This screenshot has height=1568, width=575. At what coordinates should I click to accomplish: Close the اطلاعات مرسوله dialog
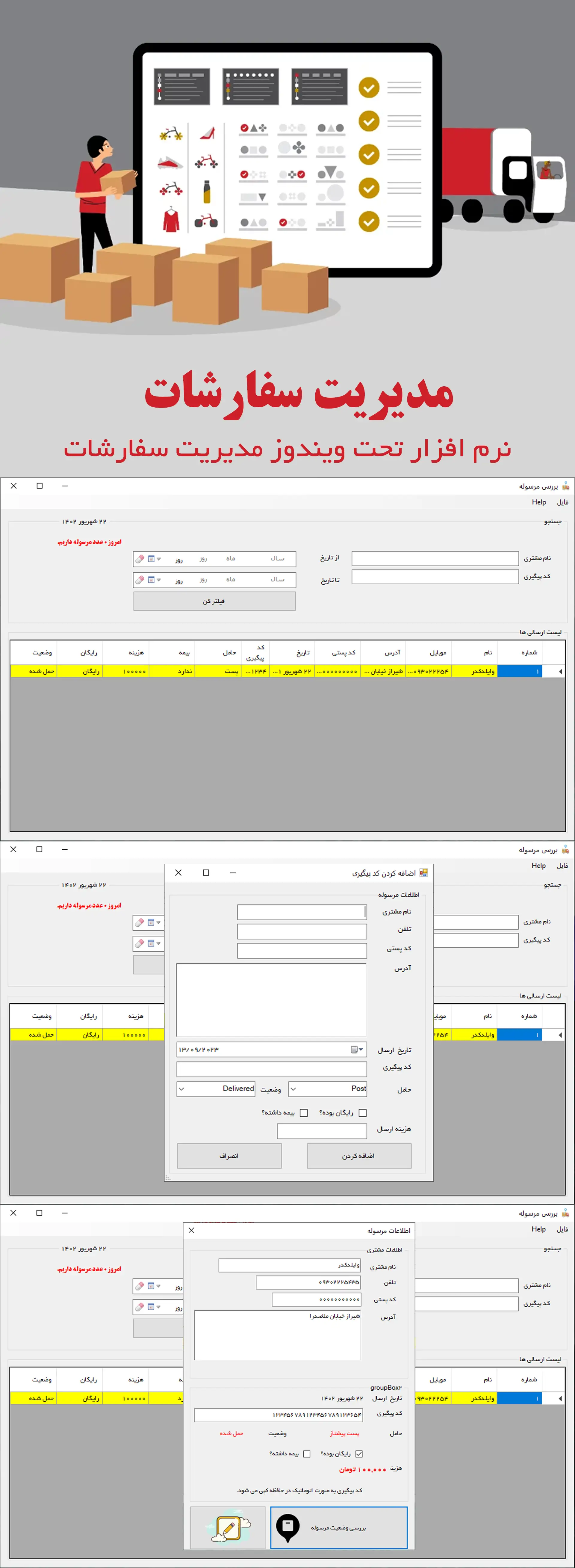[x=192, y=1230]
